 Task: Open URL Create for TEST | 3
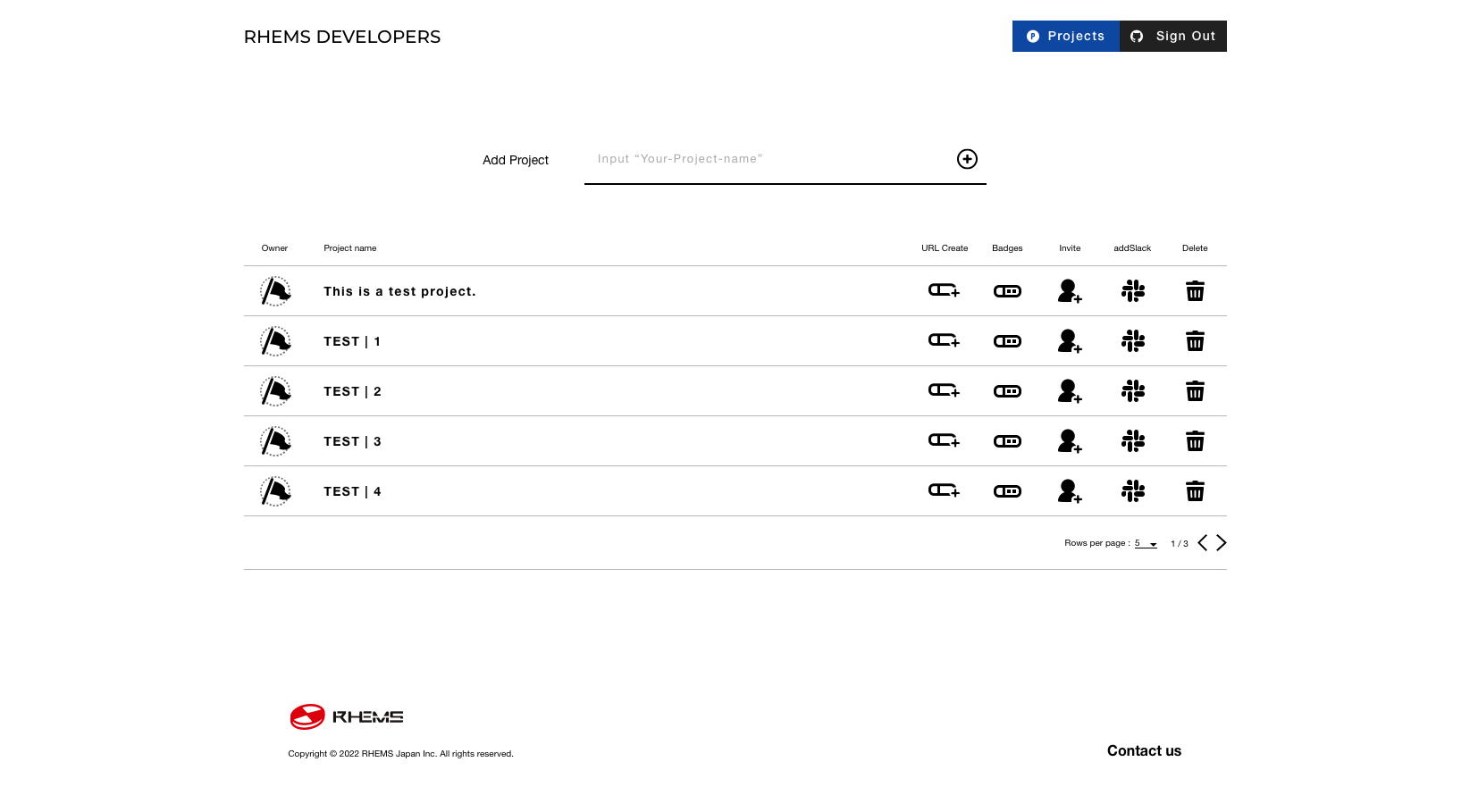pyautogui.click(x=944, y=441)
